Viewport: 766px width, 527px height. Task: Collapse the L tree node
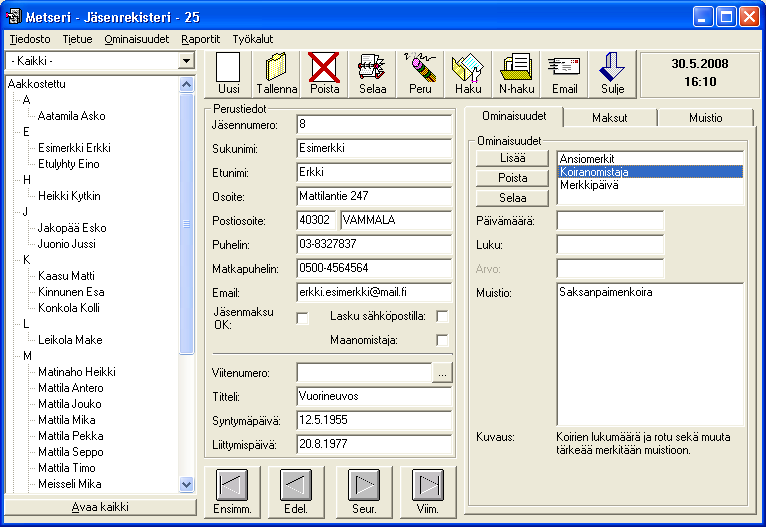click(26, 324)
